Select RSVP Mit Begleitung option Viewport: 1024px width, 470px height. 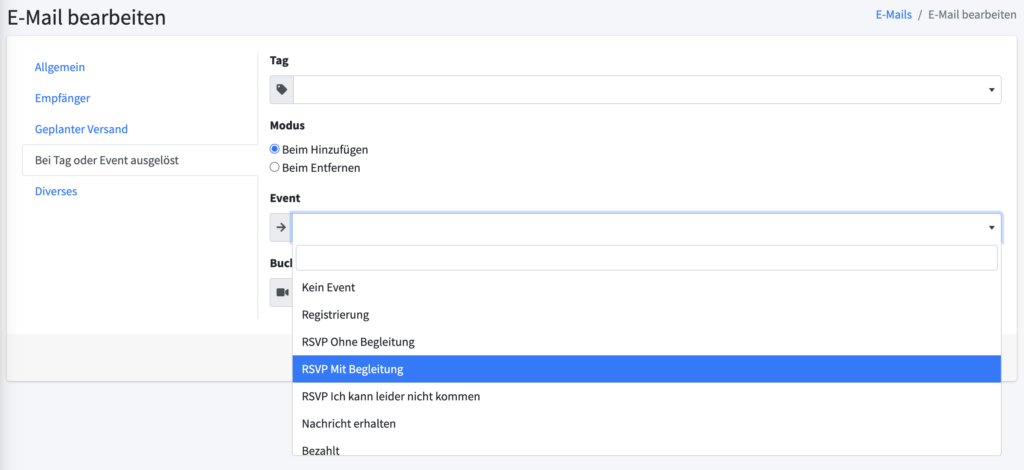352,369
